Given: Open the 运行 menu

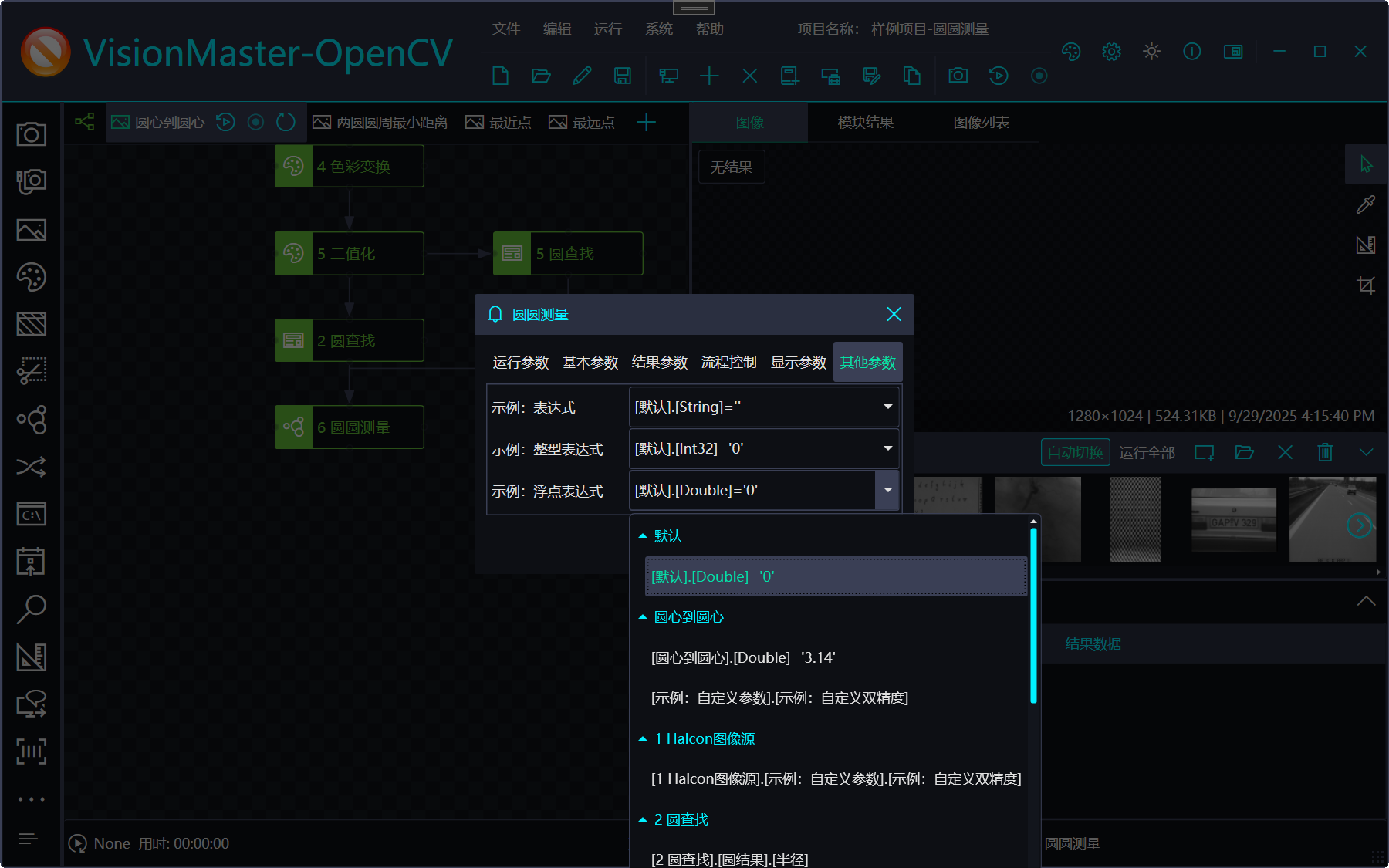Looking at the screenshot, I should [x=607, y=29].
